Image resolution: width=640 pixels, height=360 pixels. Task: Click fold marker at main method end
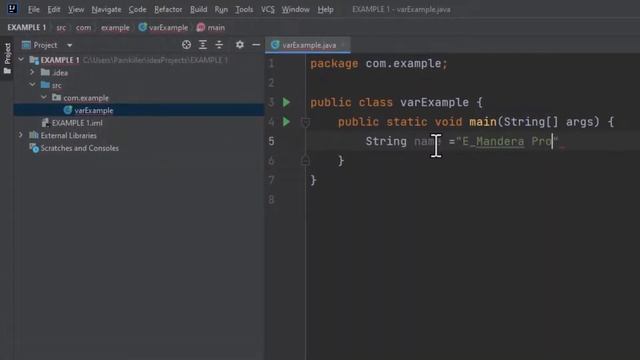tap(305, 161)
